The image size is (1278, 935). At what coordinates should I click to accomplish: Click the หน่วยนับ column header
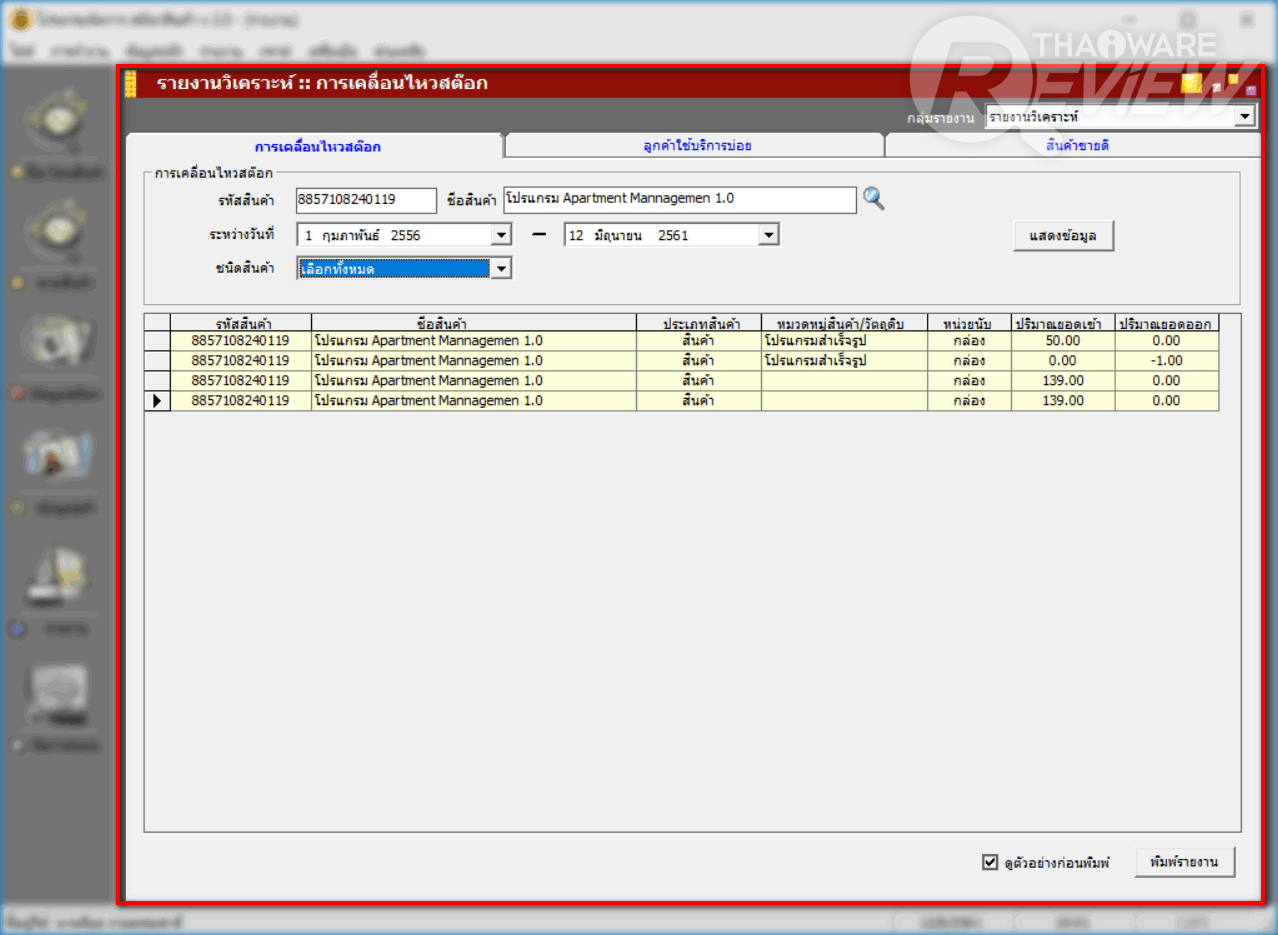point(969,323)
